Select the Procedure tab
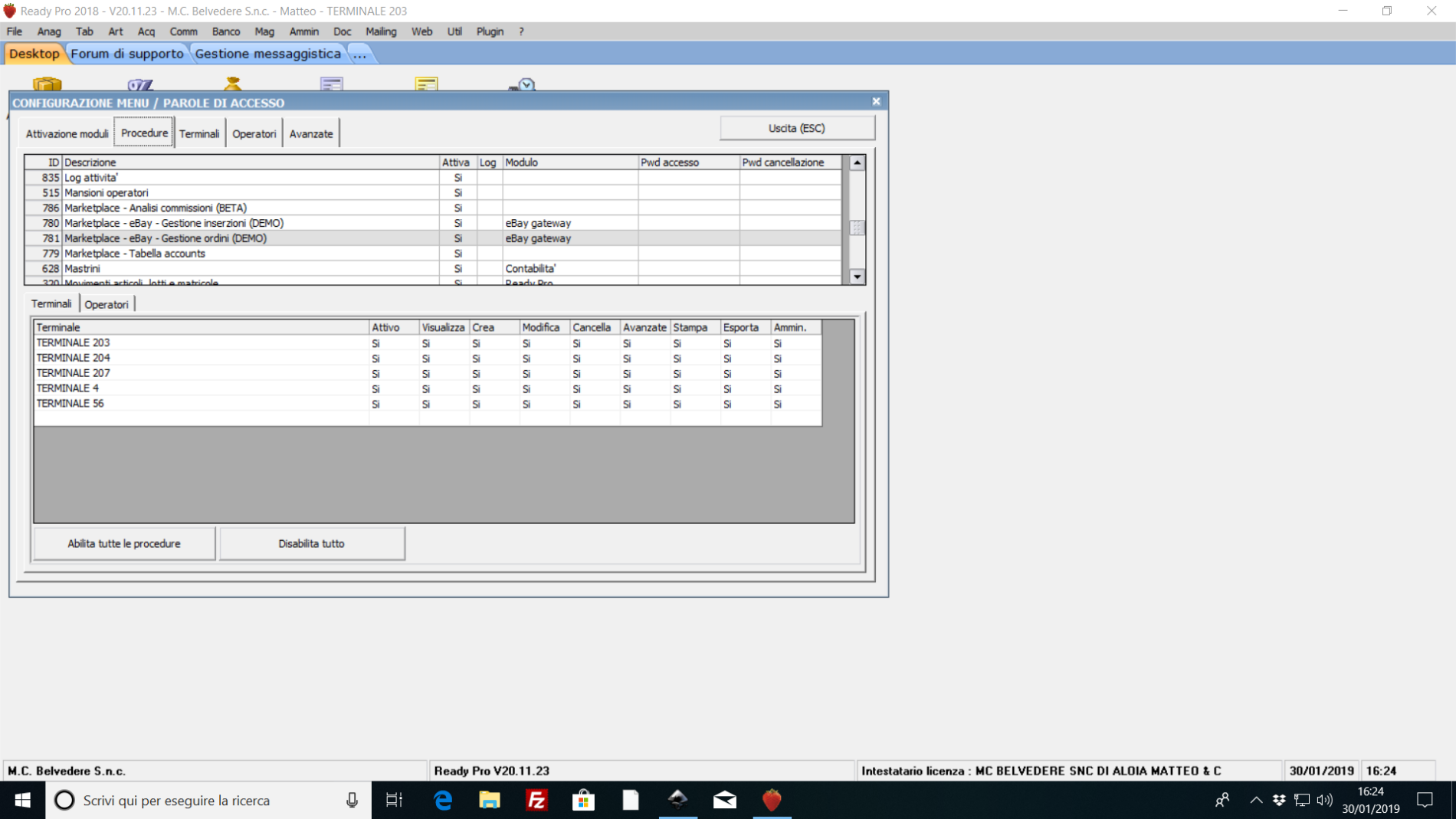Screen dimensions: 1456x819 144,133
